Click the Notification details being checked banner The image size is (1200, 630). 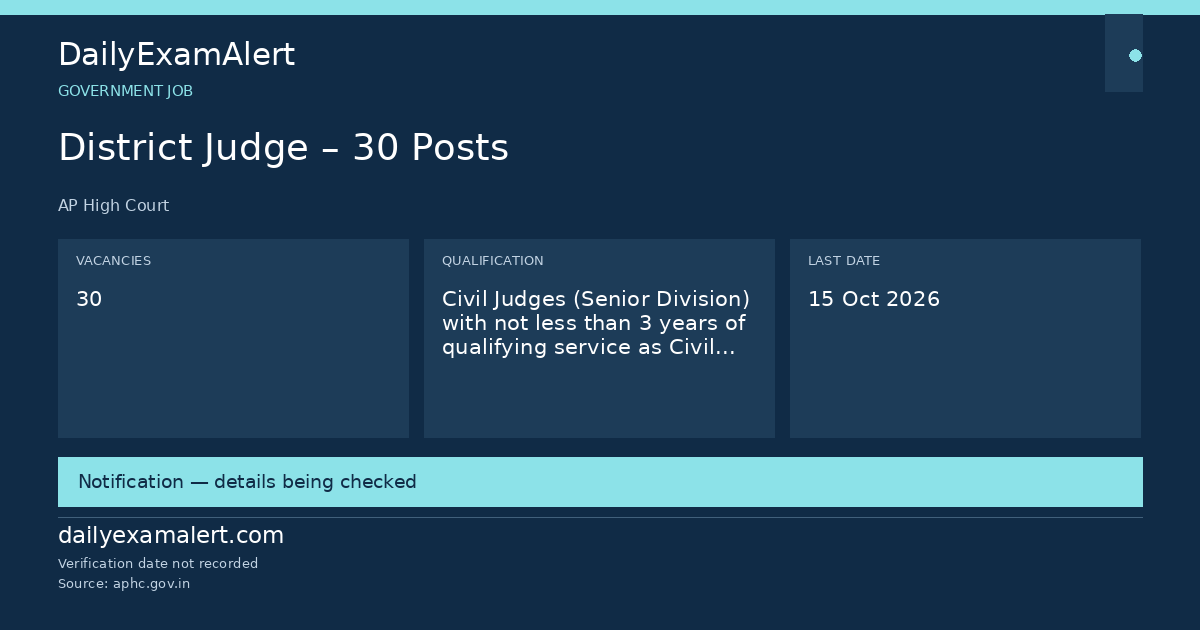(600, 482)
